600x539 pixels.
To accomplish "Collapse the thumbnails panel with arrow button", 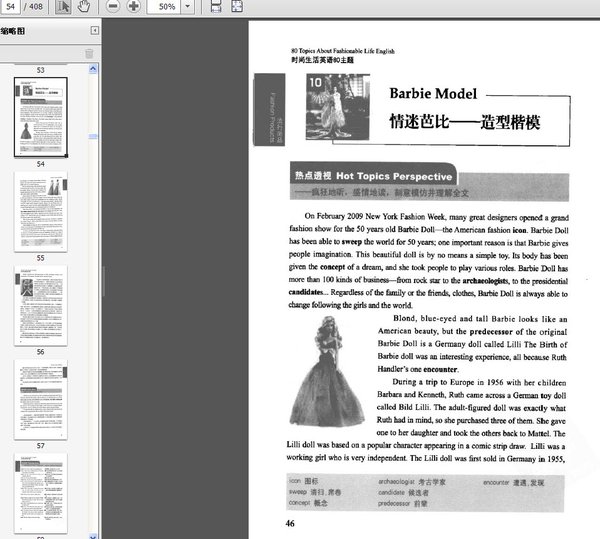I will (95, 31).
